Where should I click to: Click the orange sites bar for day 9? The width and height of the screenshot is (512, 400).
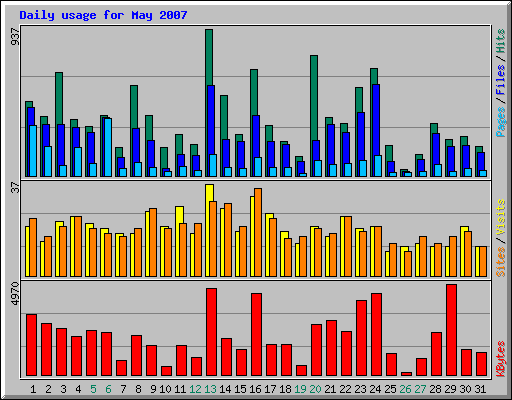tap(153, 242)
